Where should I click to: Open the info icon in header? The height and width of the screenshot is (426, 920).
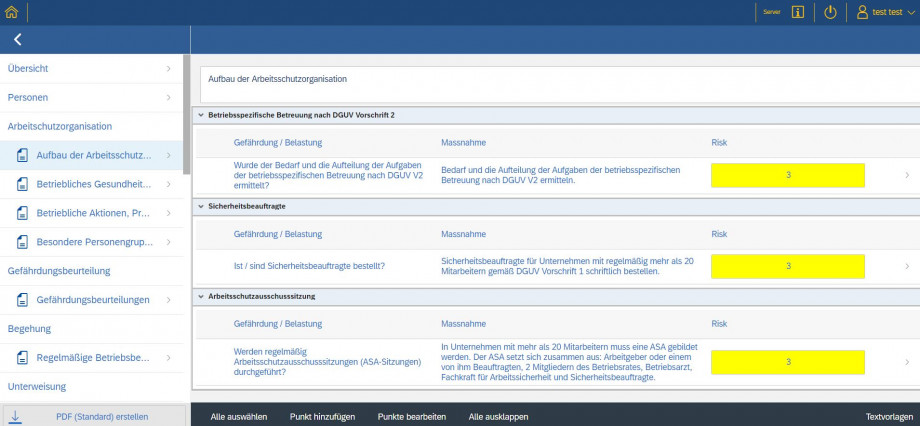click(797, 12)
